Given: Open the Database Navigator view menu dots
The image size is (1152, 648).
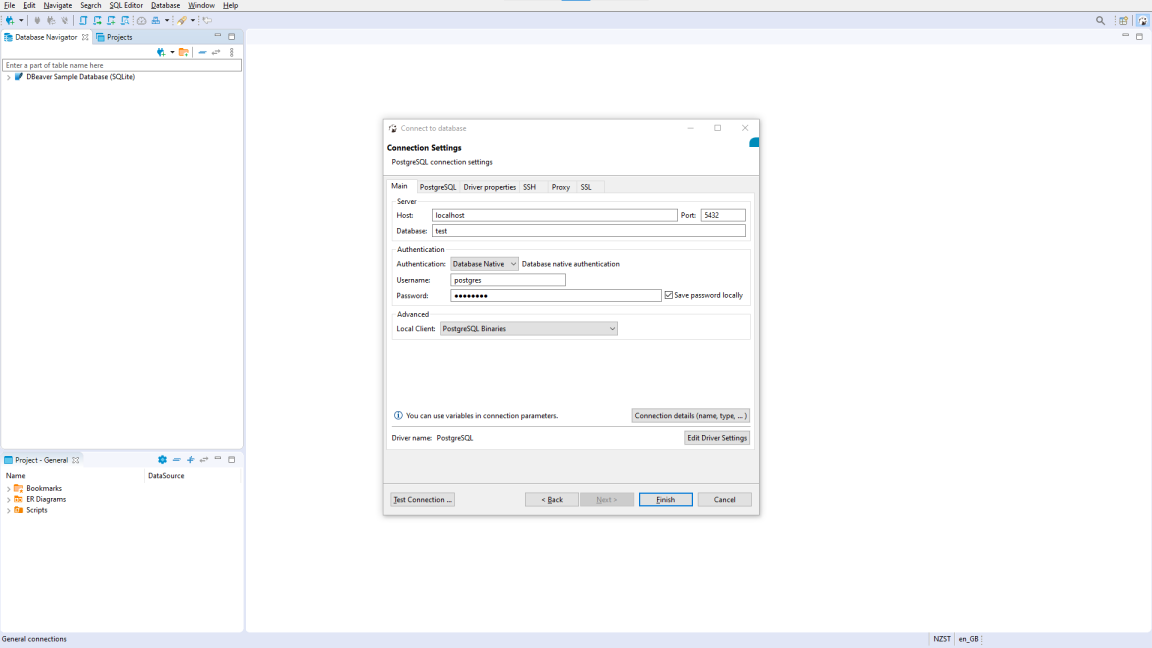Looking at the screenshot, I should point(231,52).
